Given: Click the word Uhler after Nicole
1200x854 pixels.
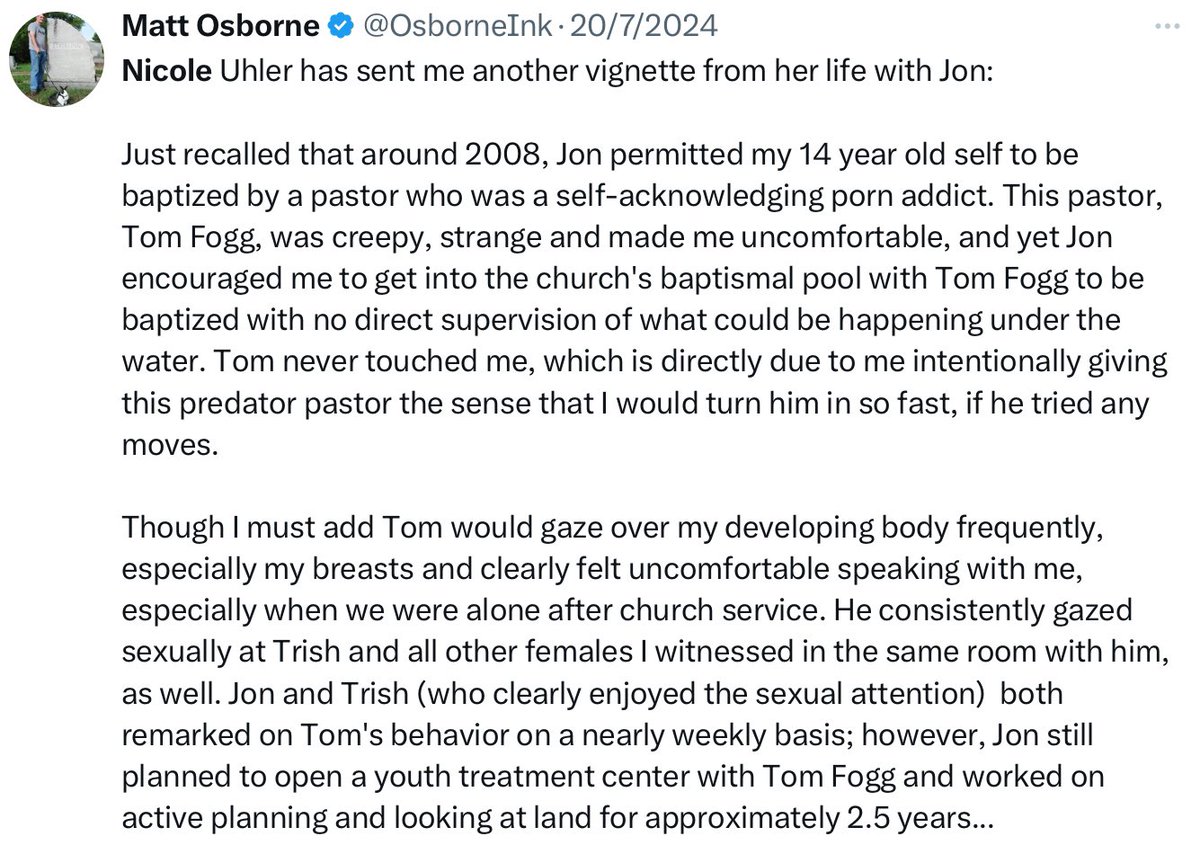Looking at the screenshot, I should click(250, 74).
